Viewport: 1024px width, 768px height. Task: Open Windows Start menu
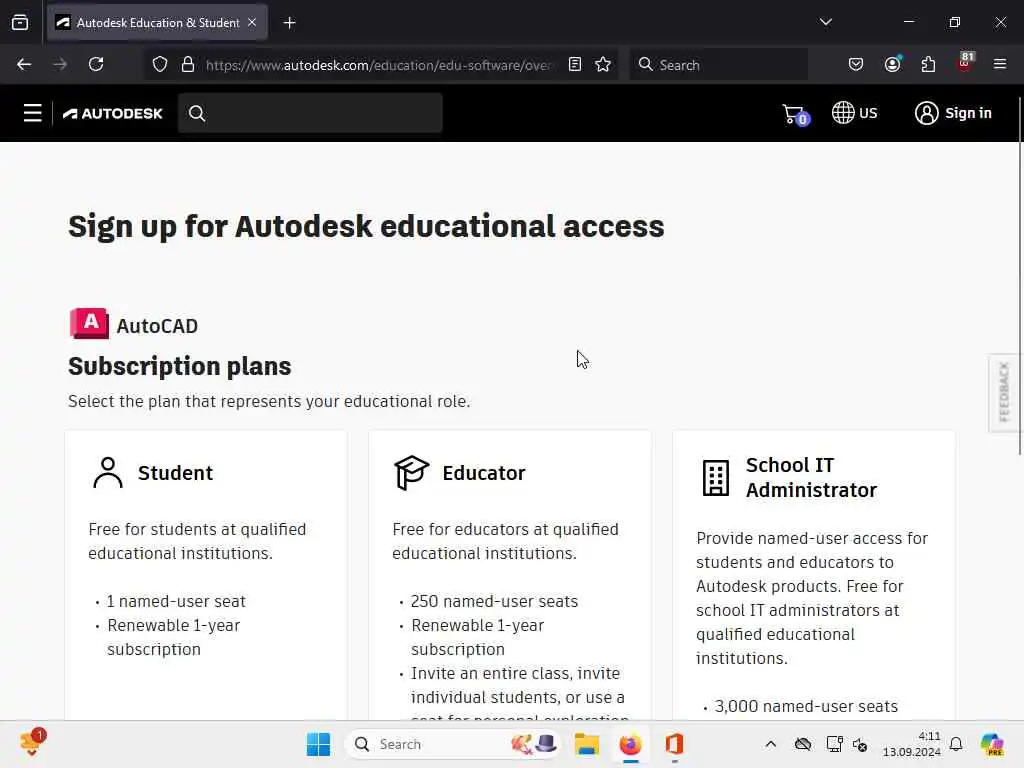(x=318, y=744)
